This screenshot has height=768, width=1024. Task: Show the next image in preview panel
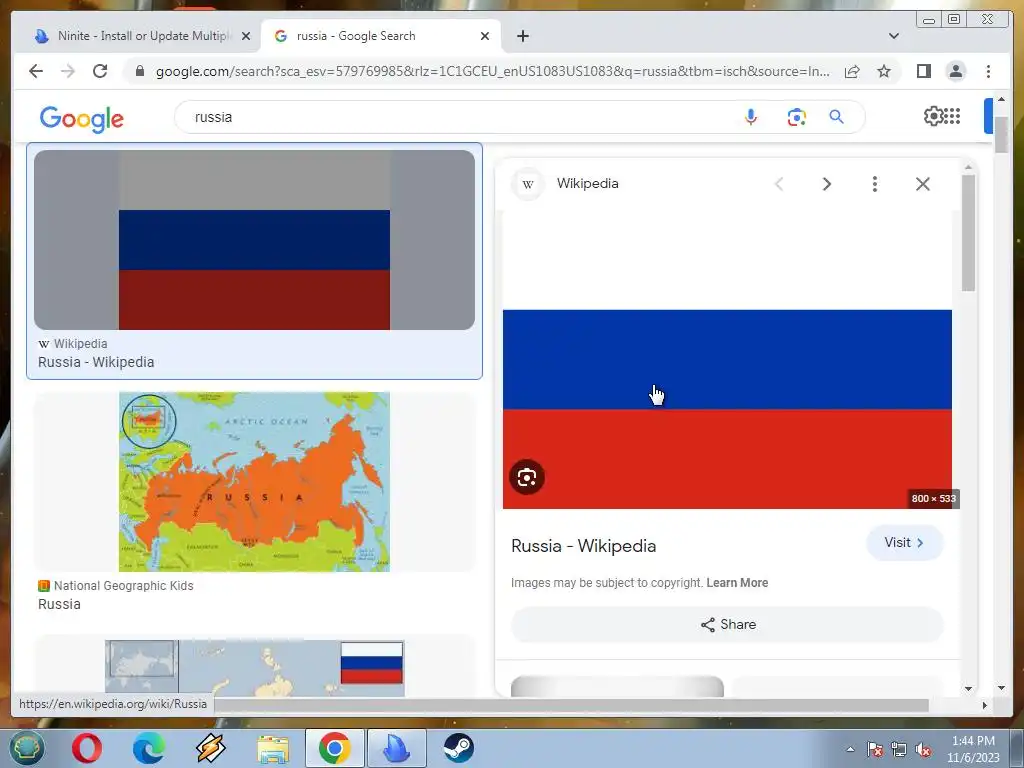[826, 184]
